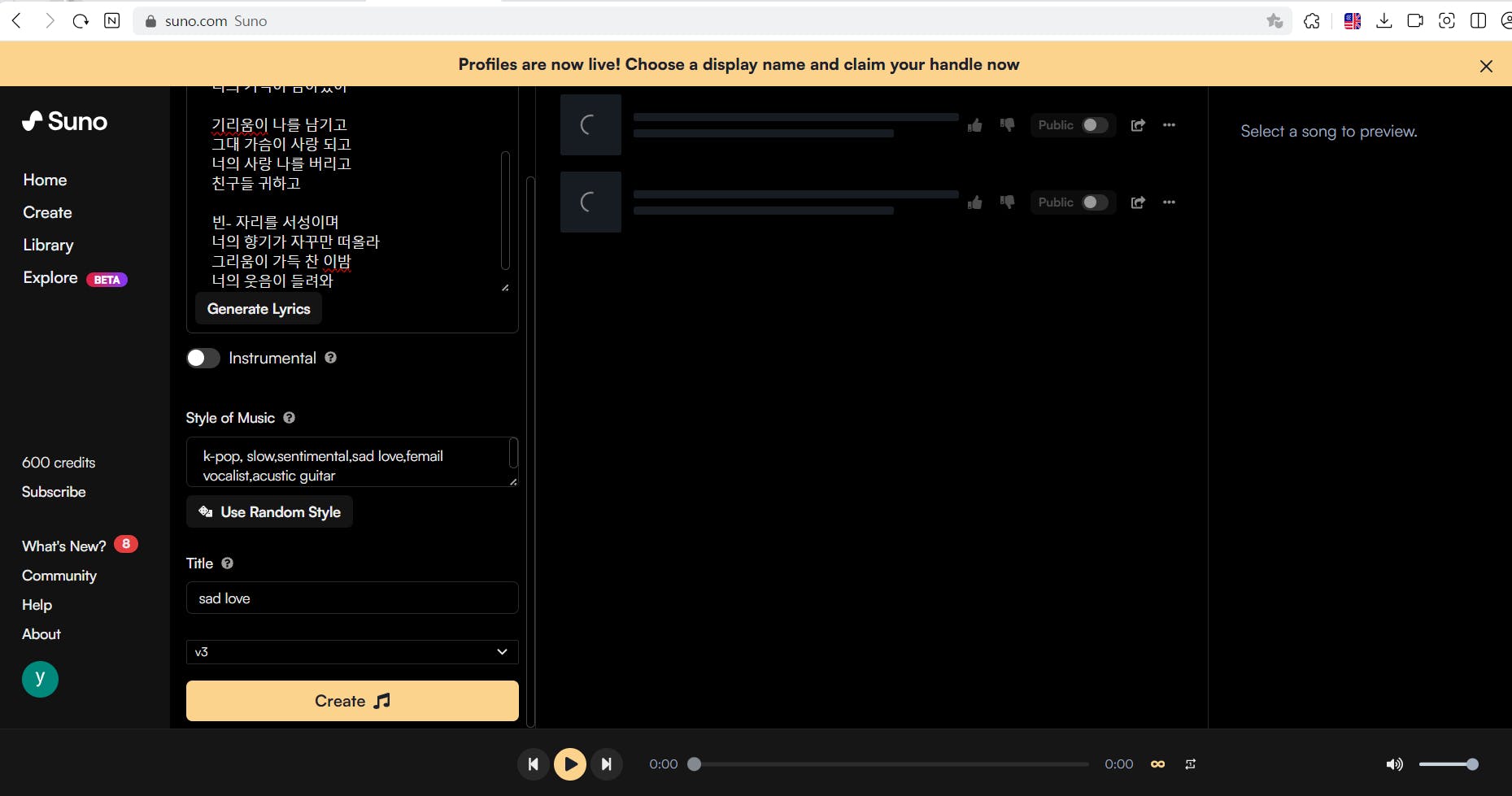This screenshot has width=1512, height=796.
Task: Click the Suno logo
Action: point(64,121)
